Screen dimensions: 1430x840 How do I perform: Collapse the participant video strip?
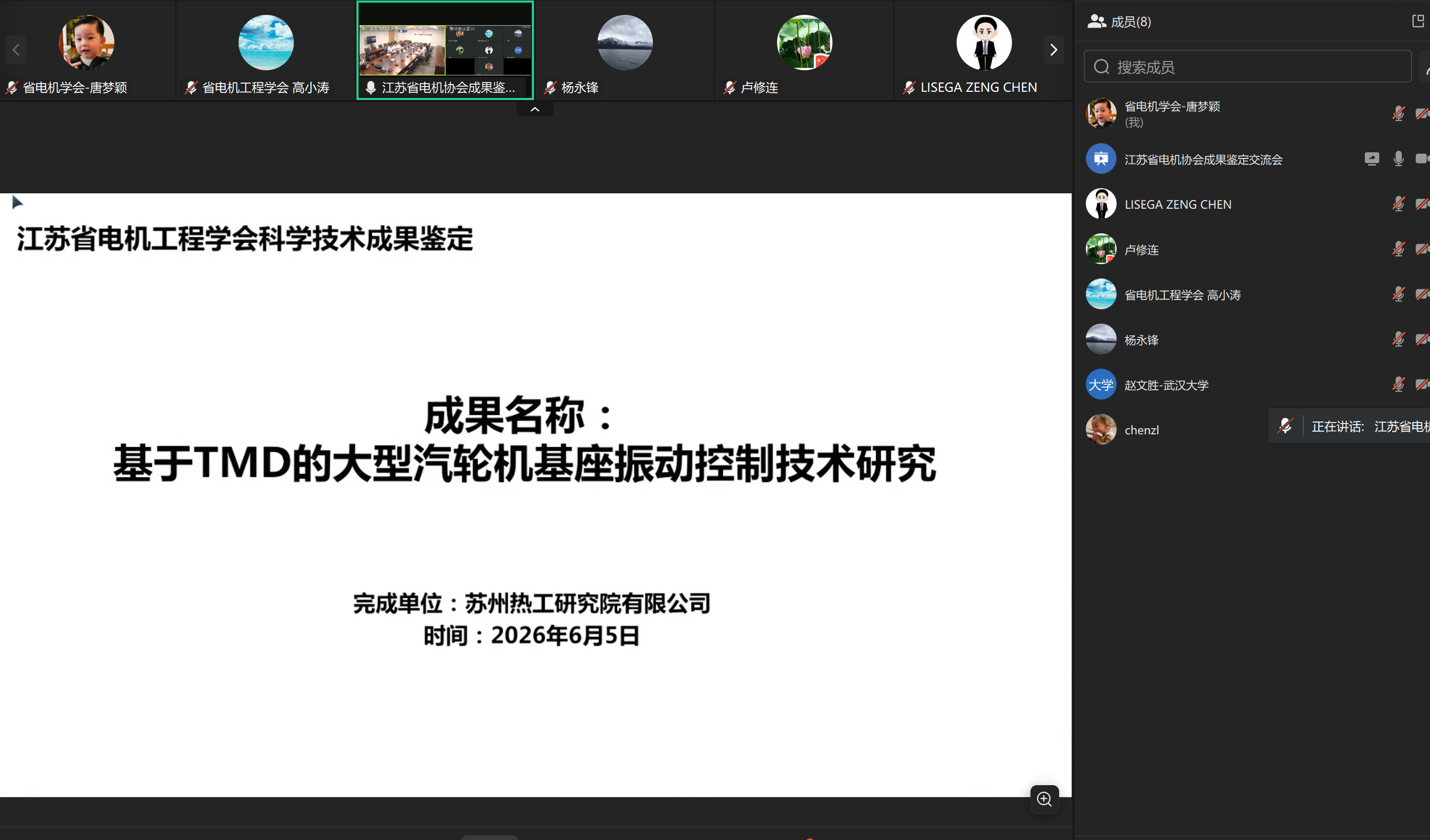[534, 109]
